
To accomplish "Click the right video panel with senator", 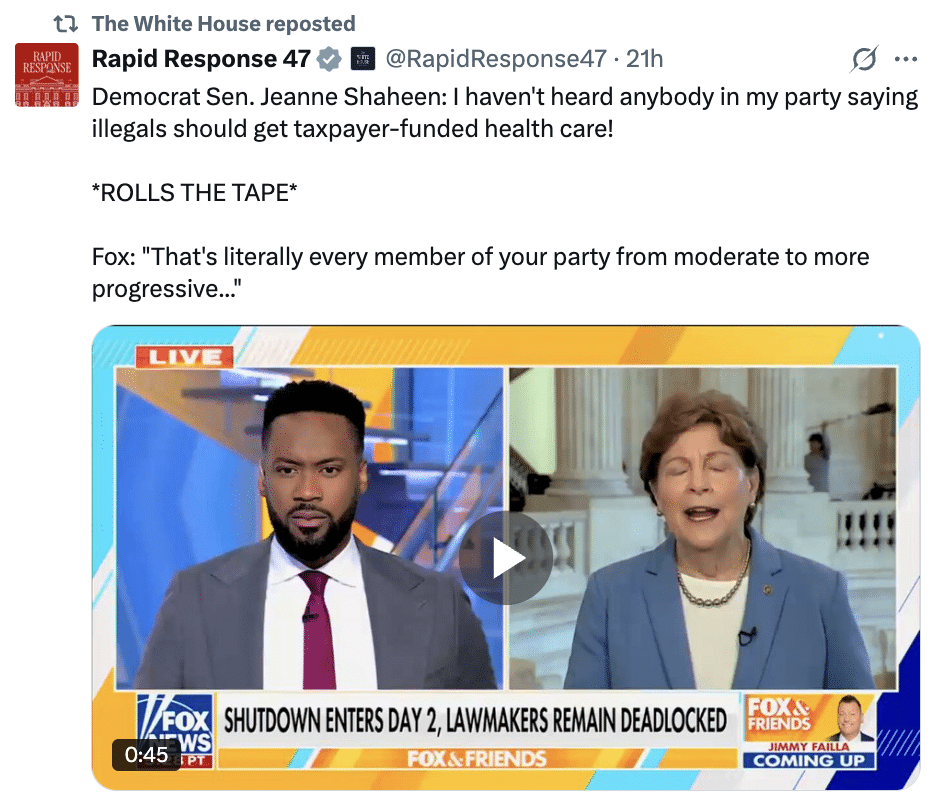I will (x=703, y=529).
